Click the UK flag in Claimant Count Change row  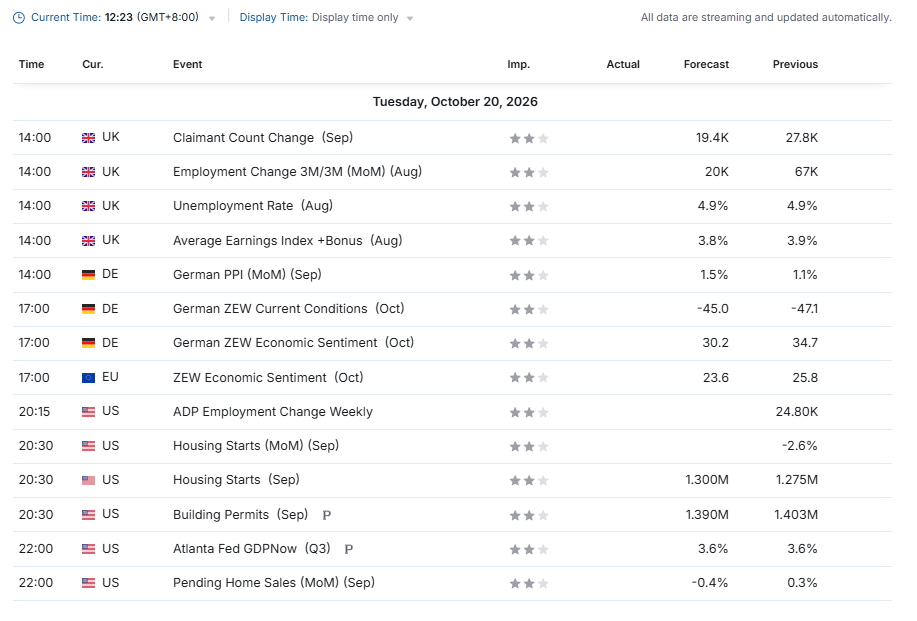88,138
